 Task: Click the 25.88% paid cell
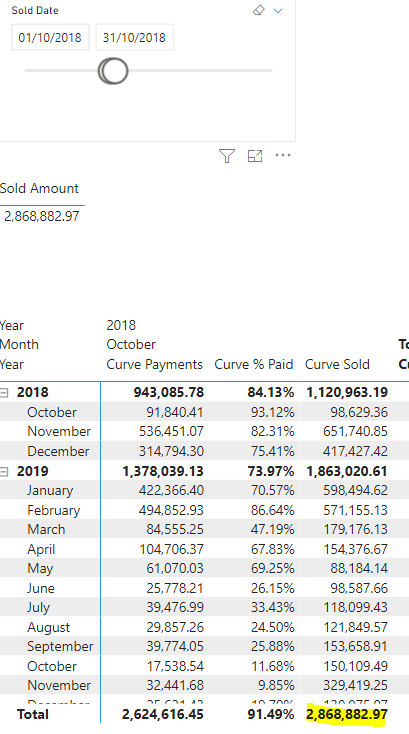(x=272, y=646)
